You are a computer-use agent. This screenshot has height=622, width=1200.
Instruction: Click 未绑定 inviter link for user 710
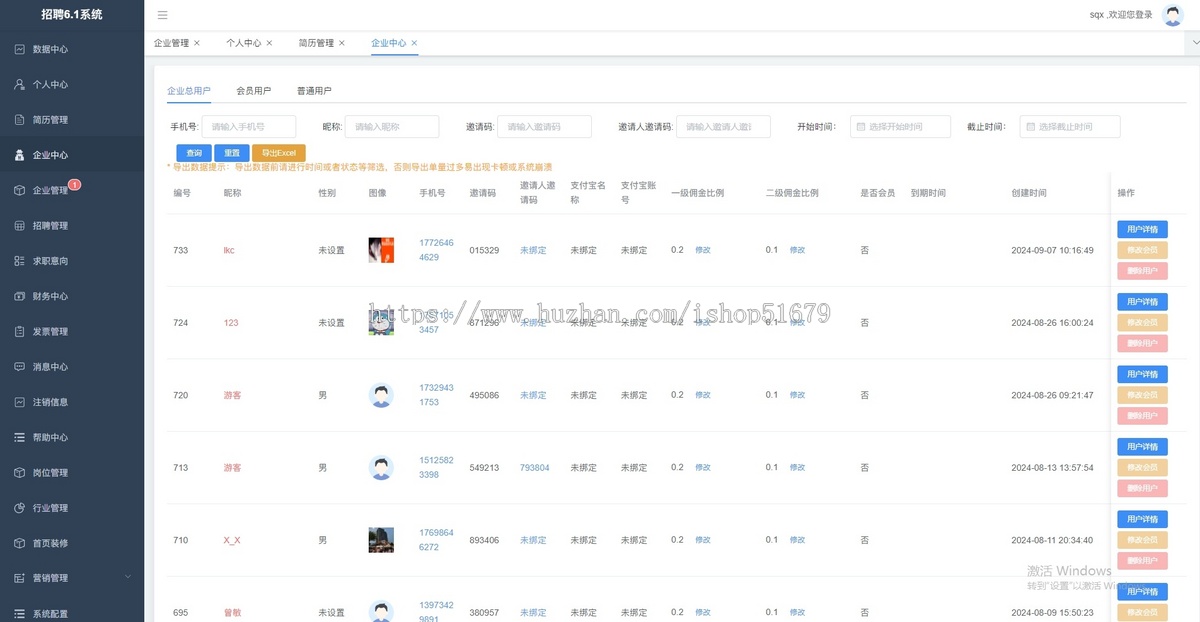coord(533,540)
